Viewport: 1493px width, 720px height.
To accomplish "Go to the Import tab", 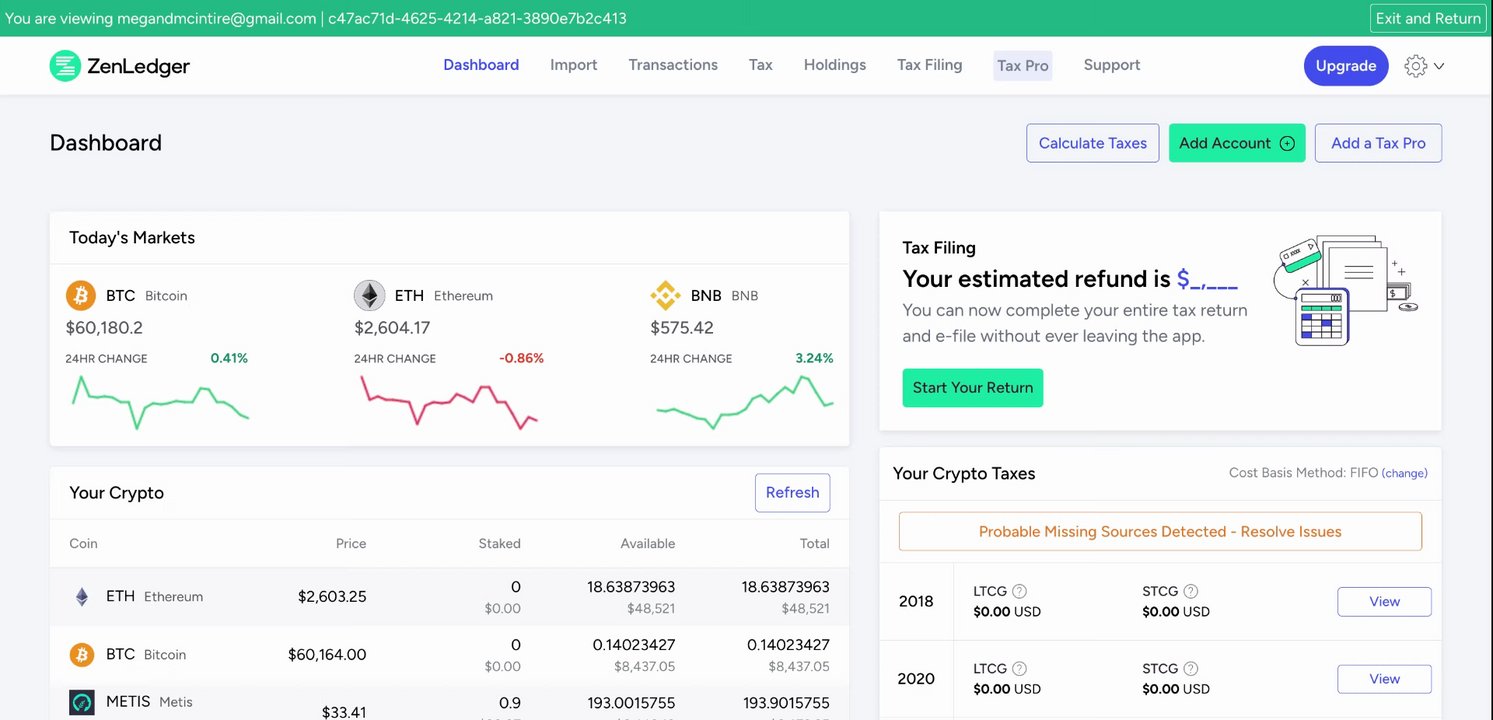I will 574,65.
